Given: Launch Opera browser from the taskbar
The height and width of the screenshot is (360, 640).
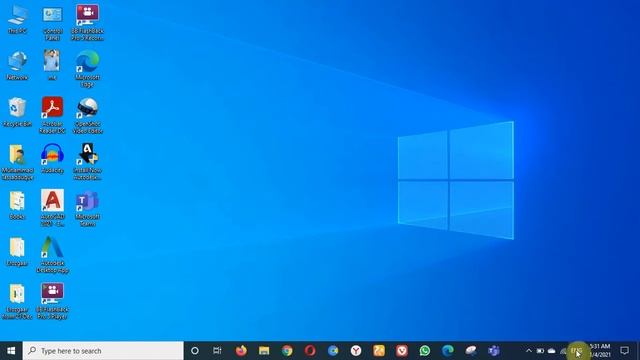Looking at the screenshot, I should [x=310, y=351].
